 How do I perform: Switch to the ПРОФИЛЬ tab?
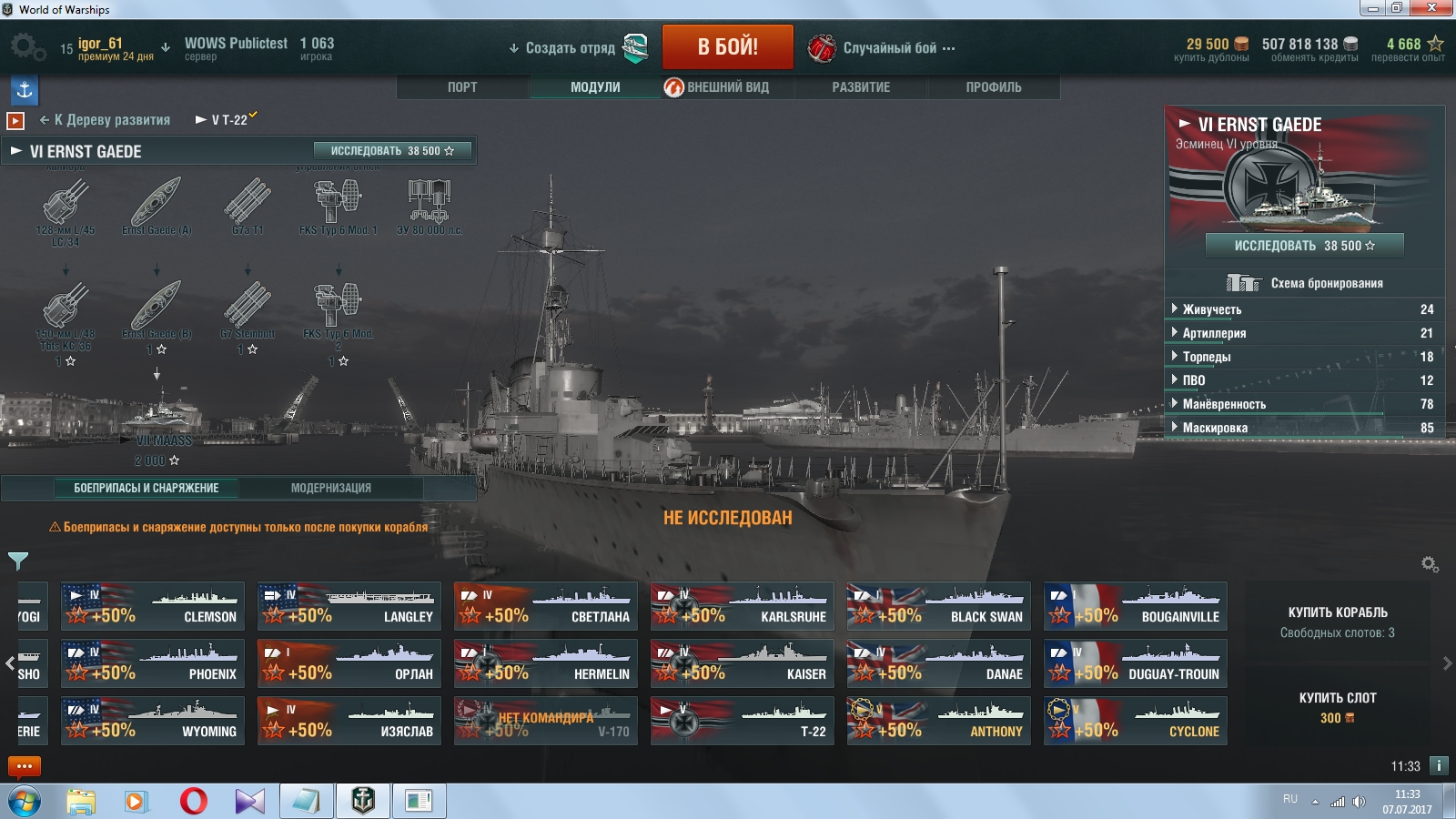pyautogui.click(x=994, y=87)
